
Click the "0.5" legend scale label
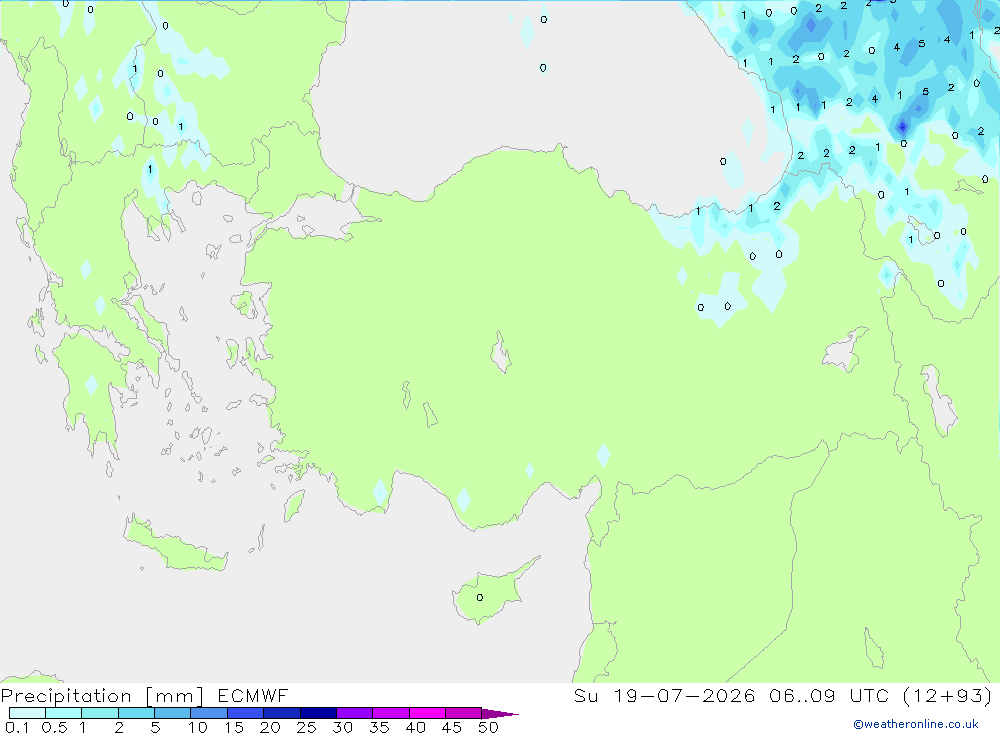tap(54, 727)
